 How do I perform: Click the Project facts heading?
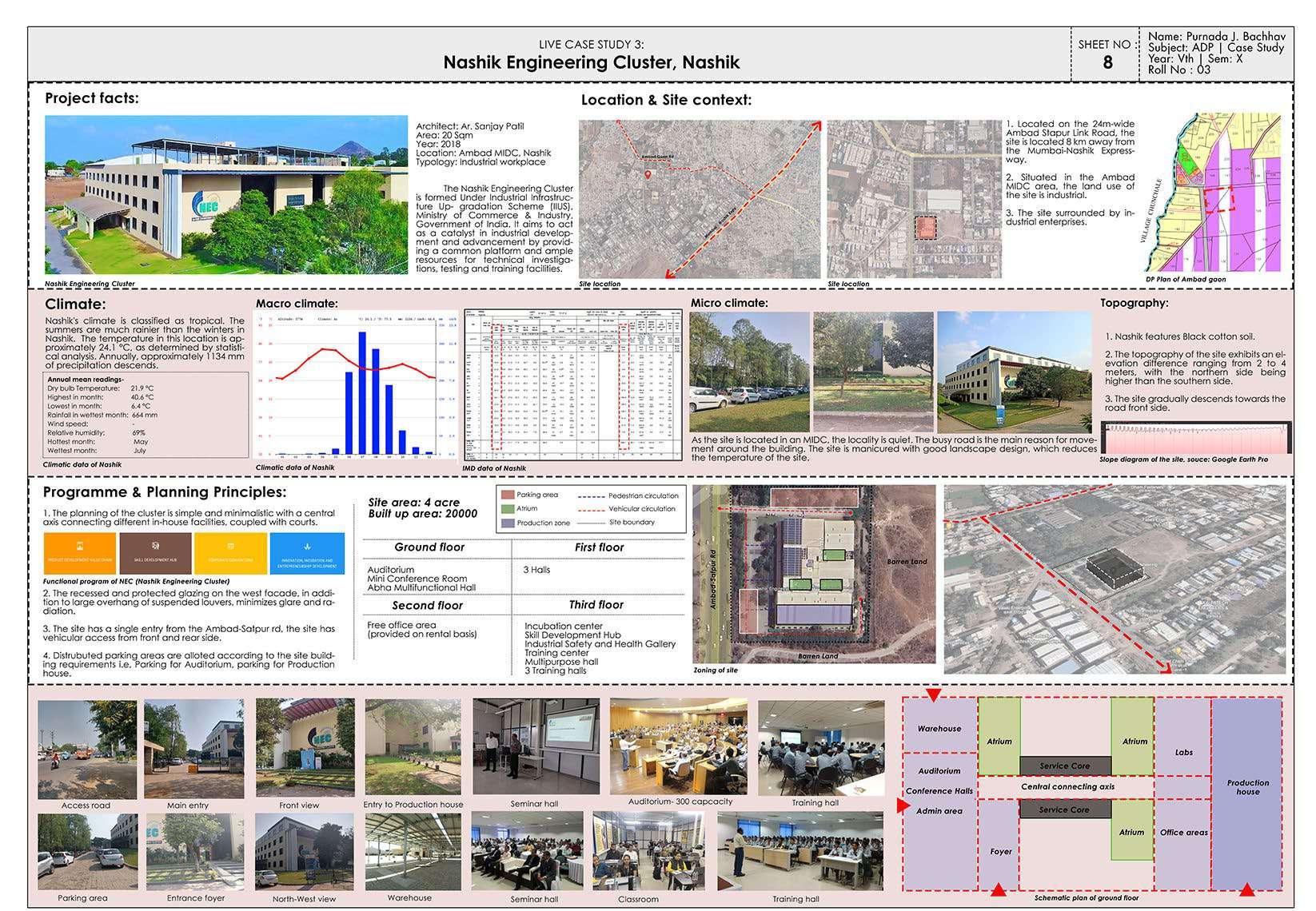click(92, 98)
